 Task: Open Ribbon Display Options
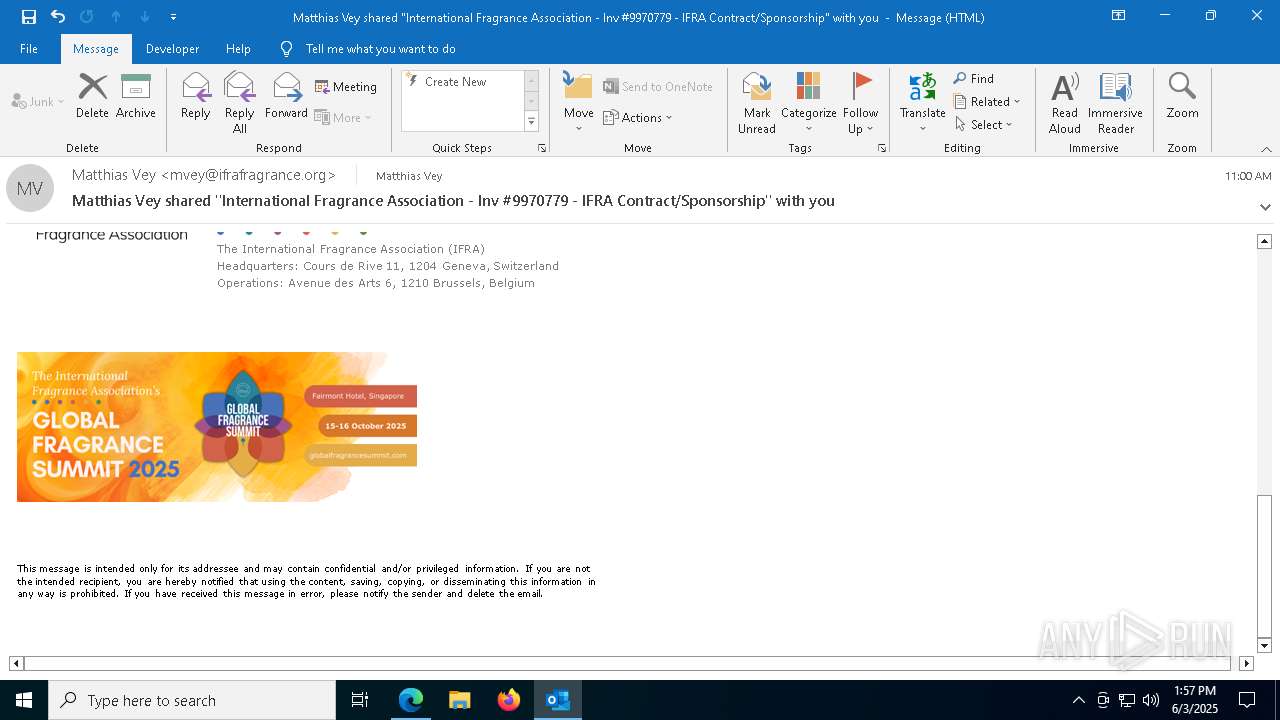pos(1119,16)
